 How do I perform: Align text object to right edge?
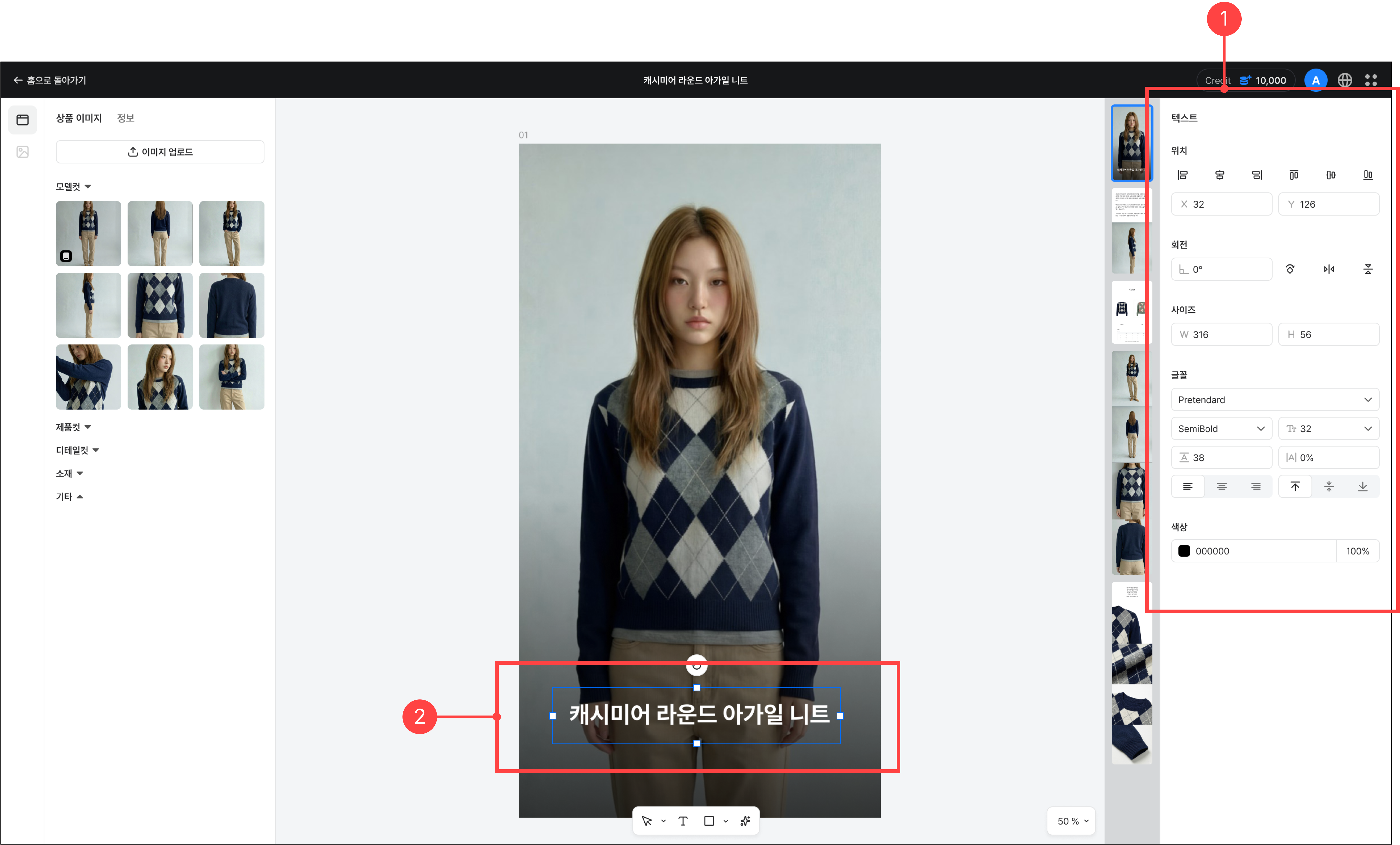[x=1257, y=175]
